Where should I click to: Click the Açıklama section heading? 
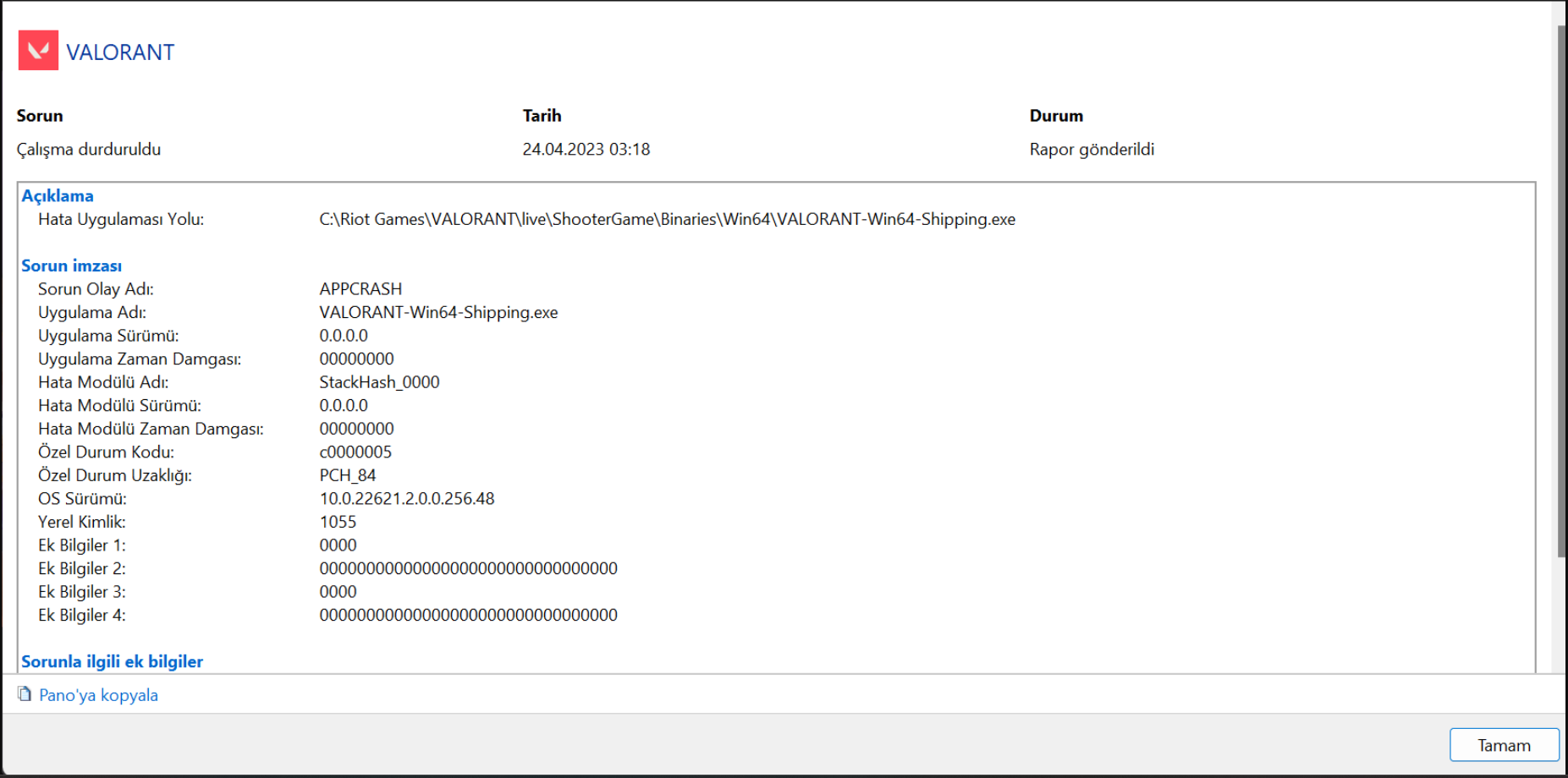[58, 196]
